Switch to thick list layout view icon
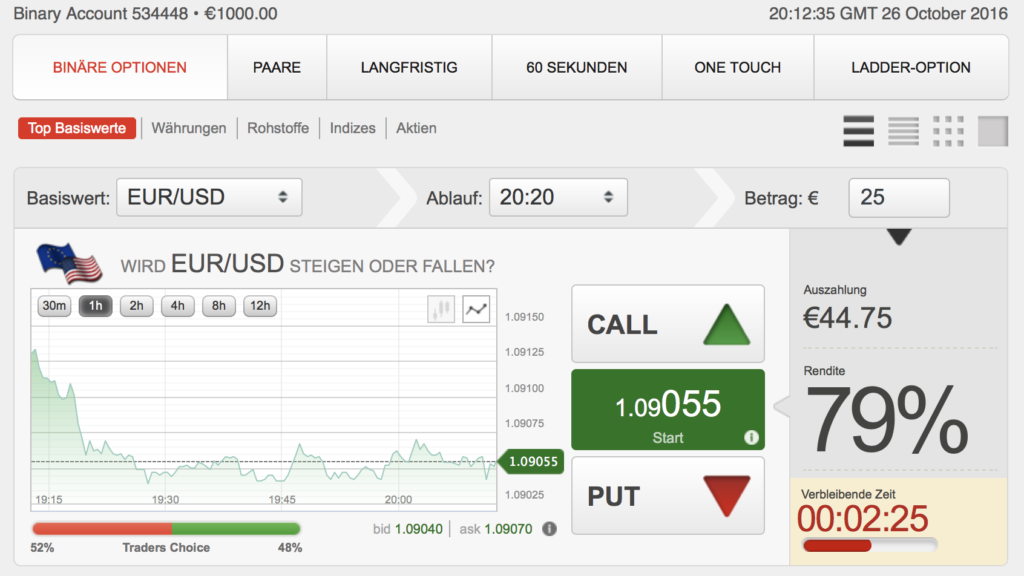The height and width of the screenshot is (576, 1024). 859,131
